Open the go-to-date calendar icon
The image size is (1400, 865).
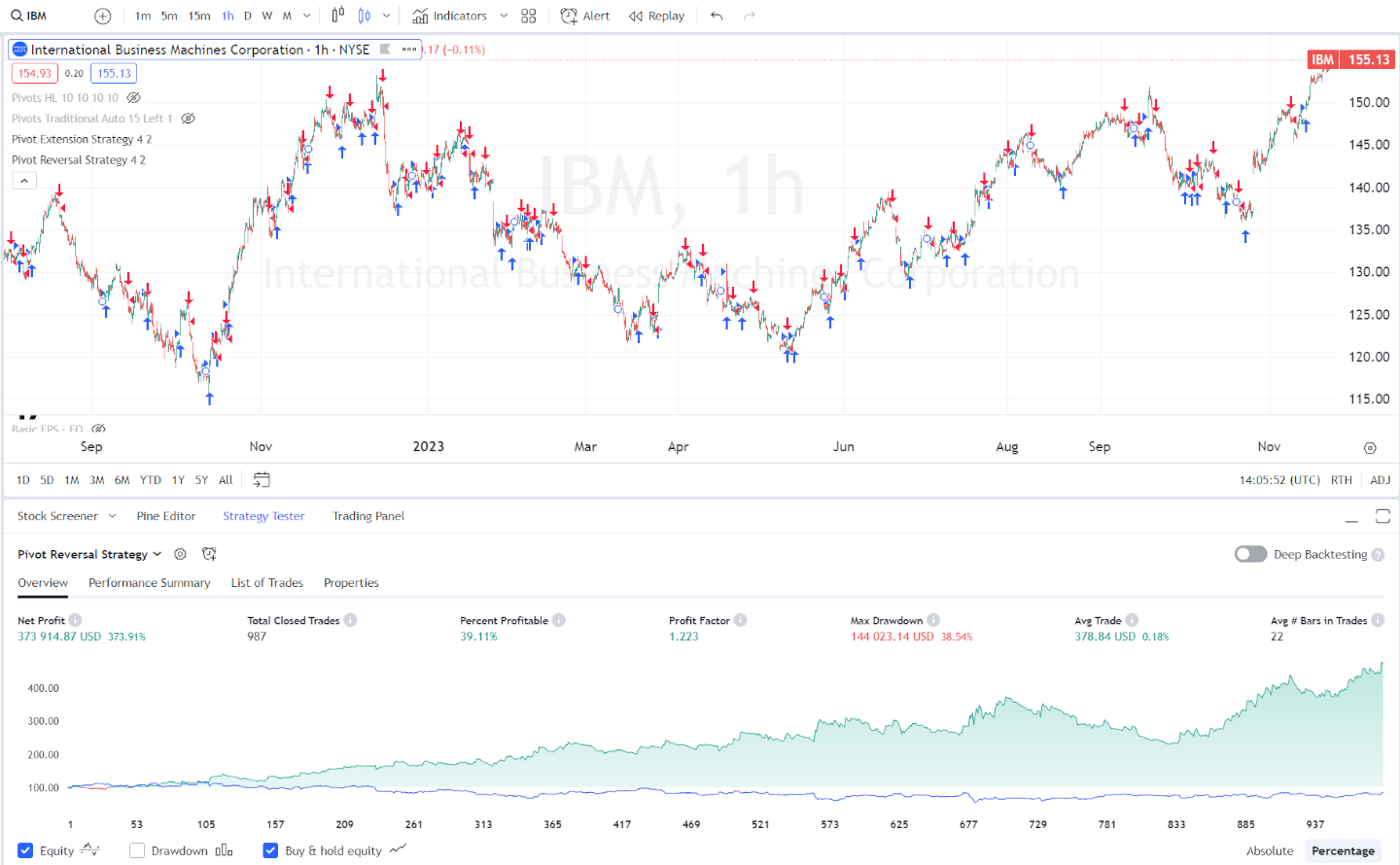[x=261, y=479]
